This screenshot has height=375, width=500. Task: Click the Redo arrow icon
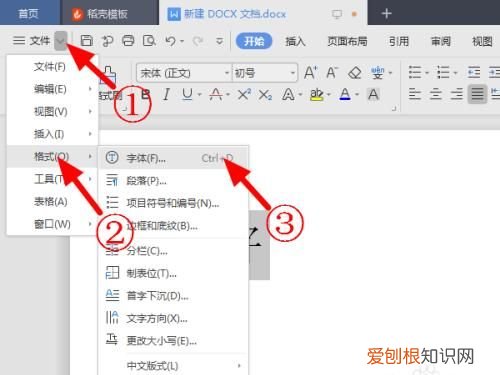198,41
